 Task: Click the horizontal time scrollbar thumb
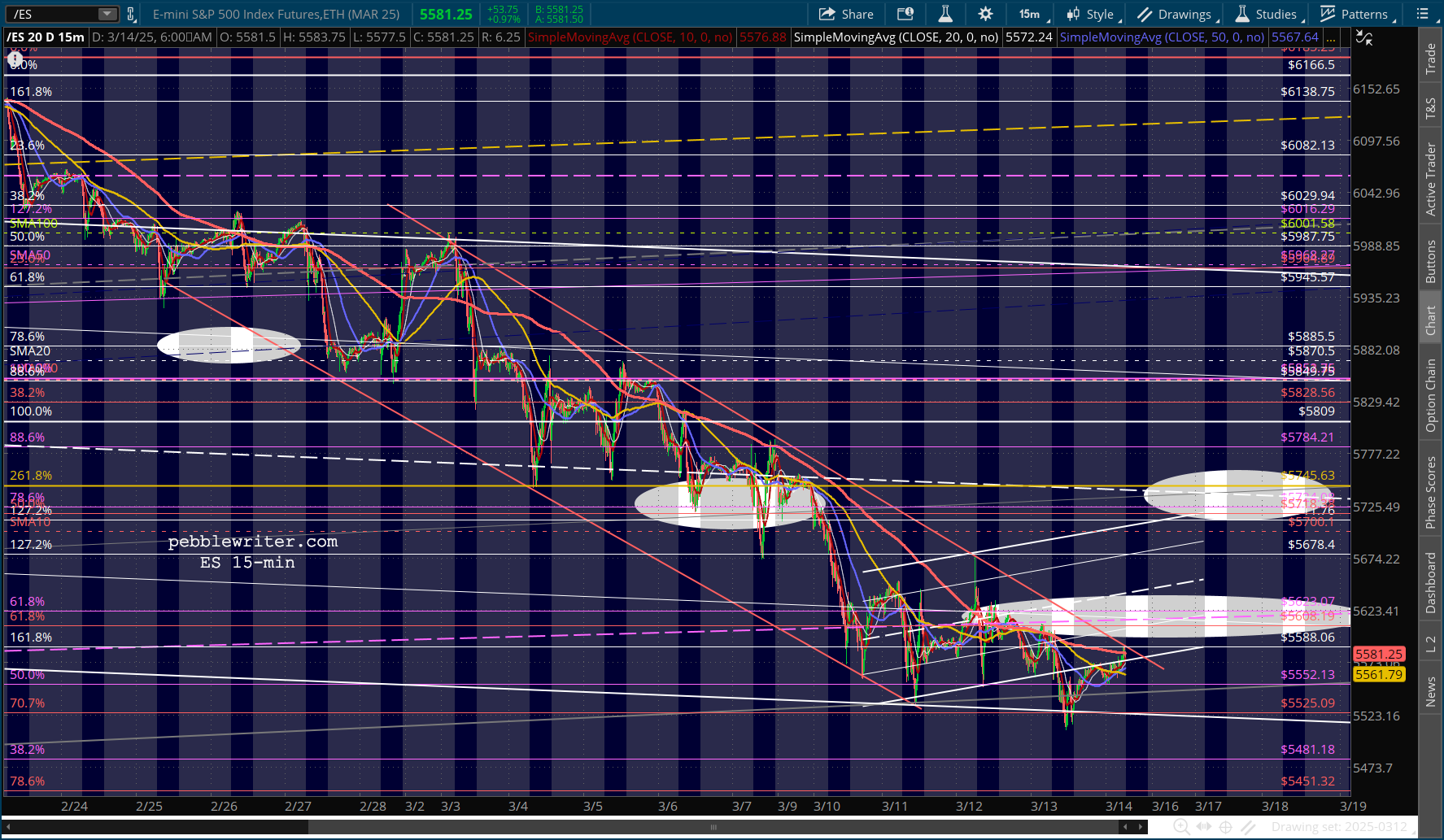click(x=713, y=827)
